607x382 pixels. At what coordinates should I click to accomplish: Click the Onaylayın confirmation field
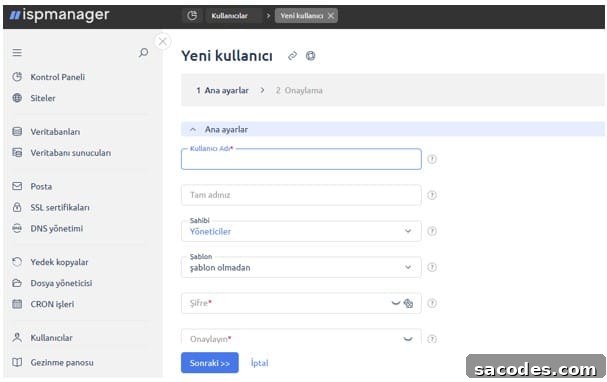click(x=301, y=337)
